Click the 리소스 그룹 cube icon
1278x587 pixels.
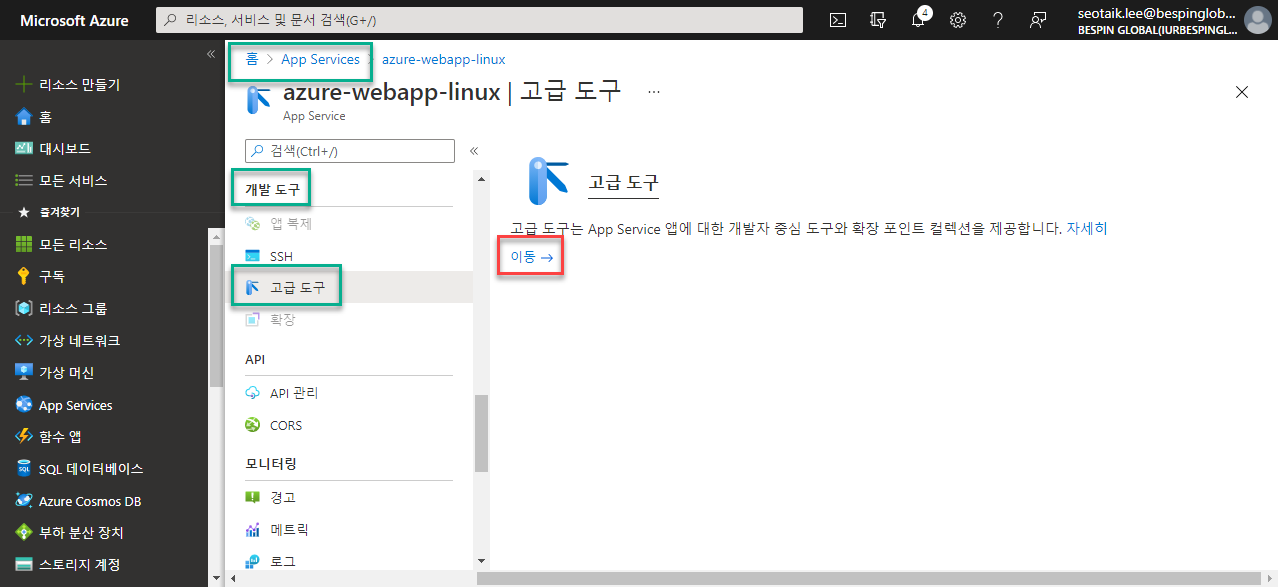[25, 308]
